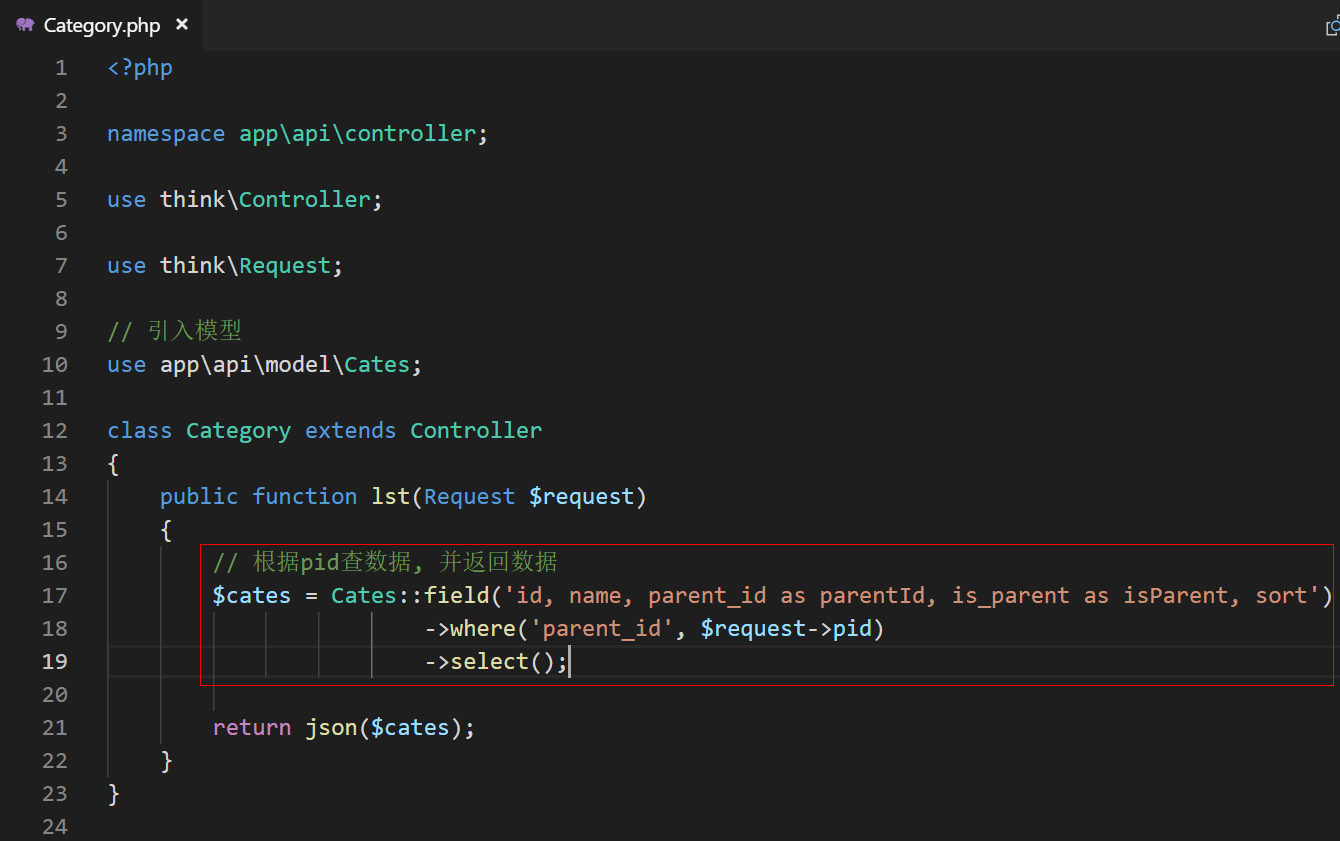Viewport: 1340px width, 841px height.
Task: Click the comment '// 根据pid查数据, 并返回数据'
Action: (x=385, y=562)
